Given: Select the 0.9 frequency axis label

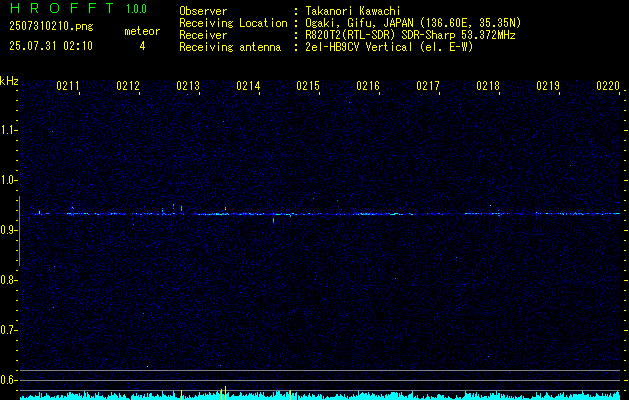Looking at the screenshot, I should [9, 230].
